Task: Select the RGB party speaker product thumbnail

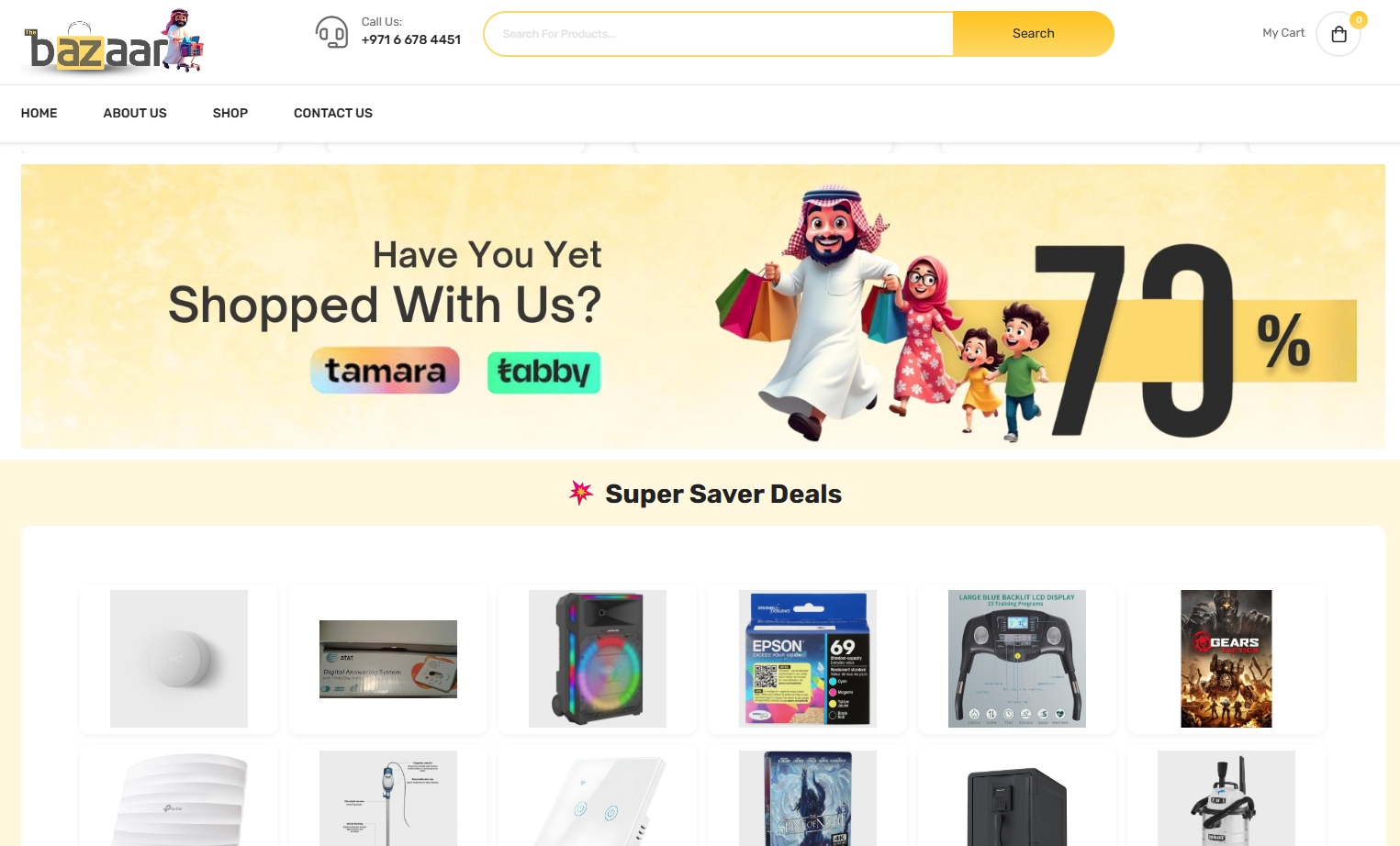Action: click(x=598, y=659)
